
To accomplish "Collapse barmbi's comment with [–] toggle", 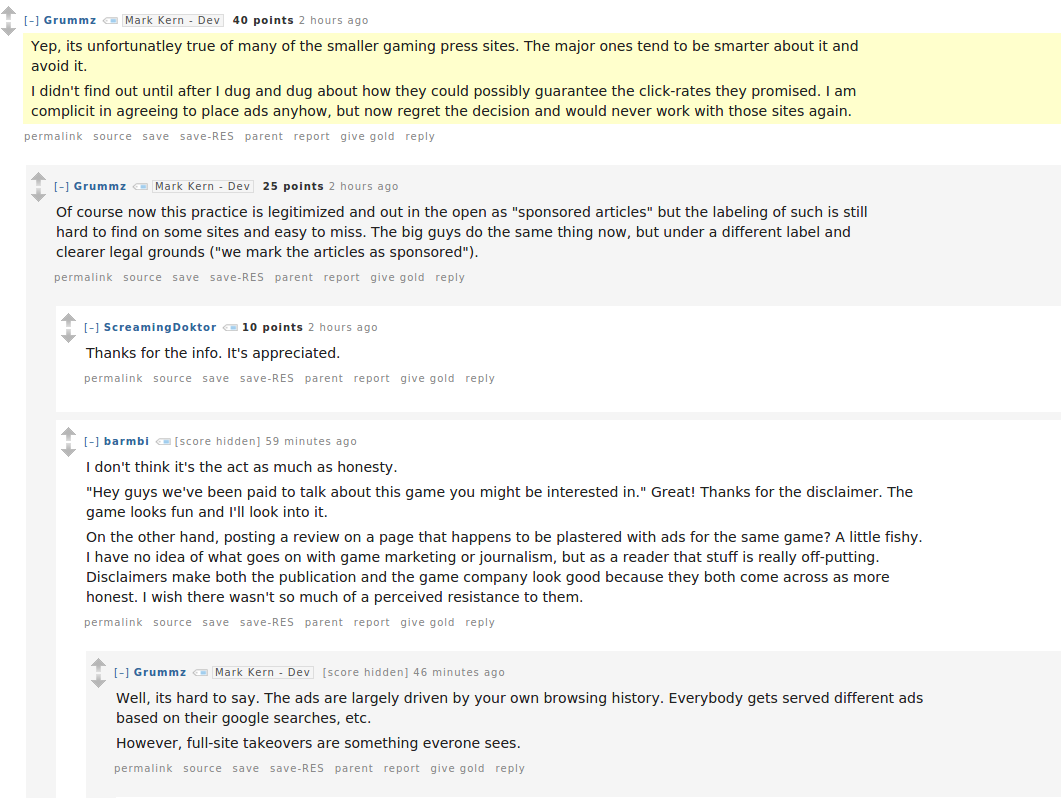I will click(91, 441).
